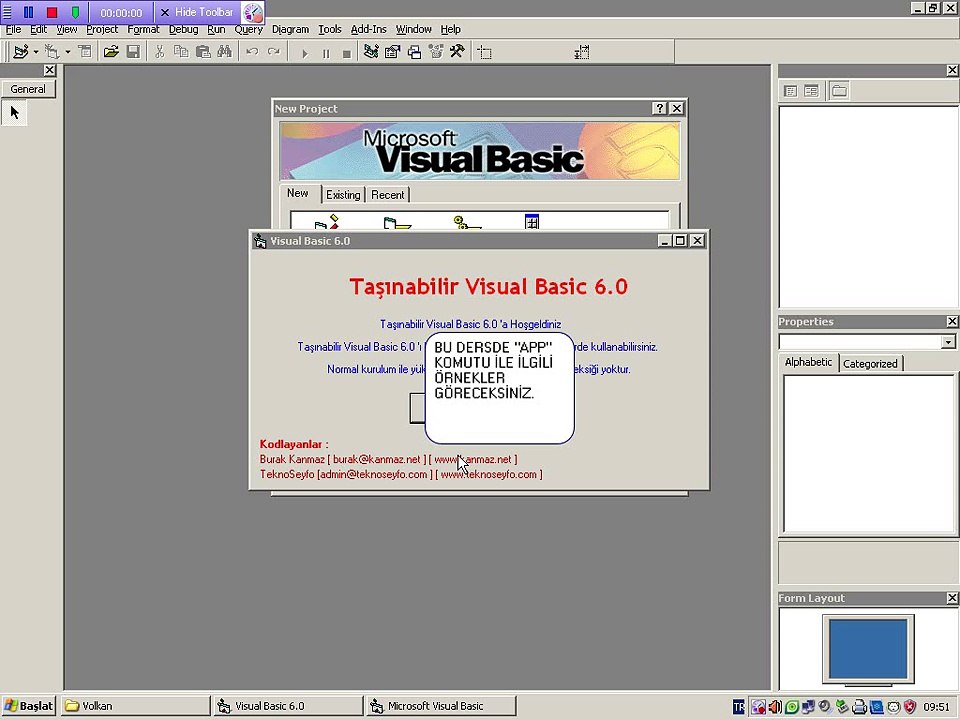Open the Run menu

click(x=216, y=29)
